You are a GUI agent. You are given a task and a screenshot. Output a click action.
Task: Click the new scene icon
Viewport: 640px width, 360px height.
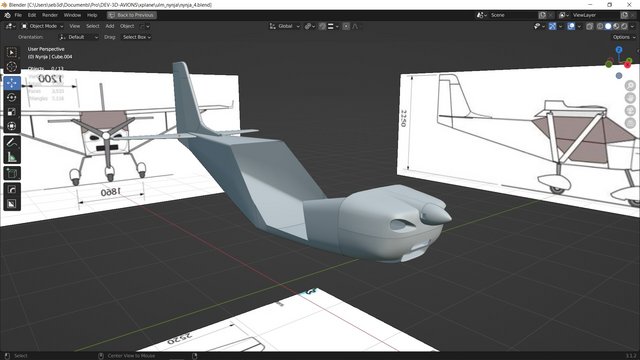(542, 15)
